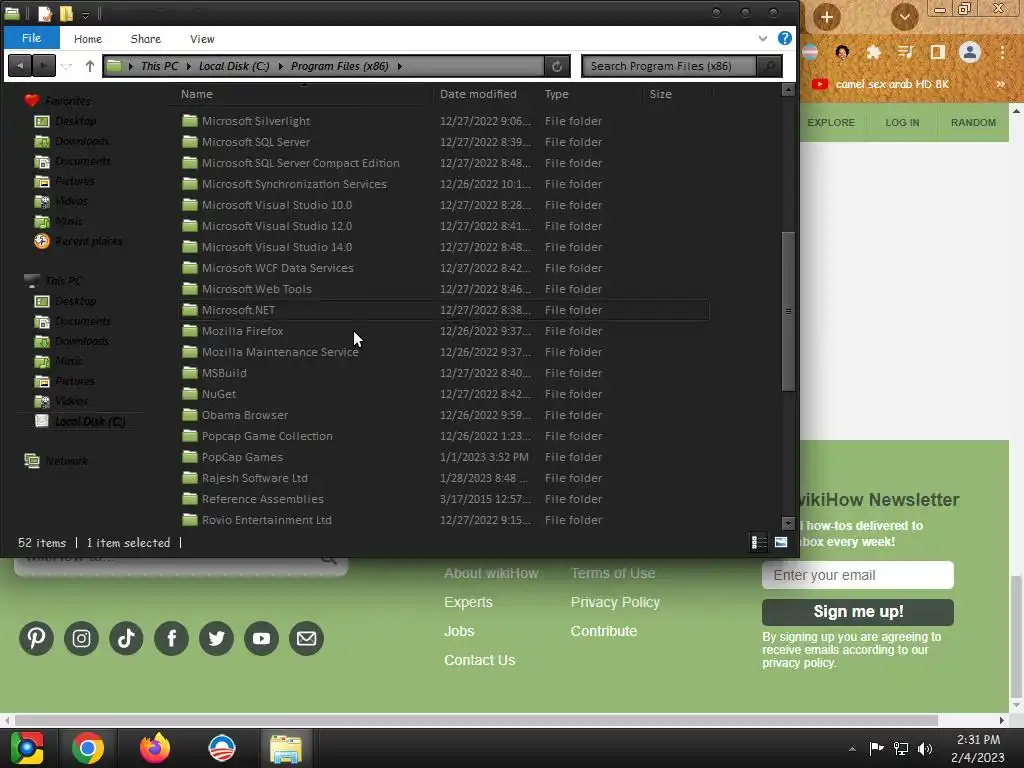Viewport: 1024px width, 768px height.
Task: Select This PC in the address path
Action: coord(159,66)
